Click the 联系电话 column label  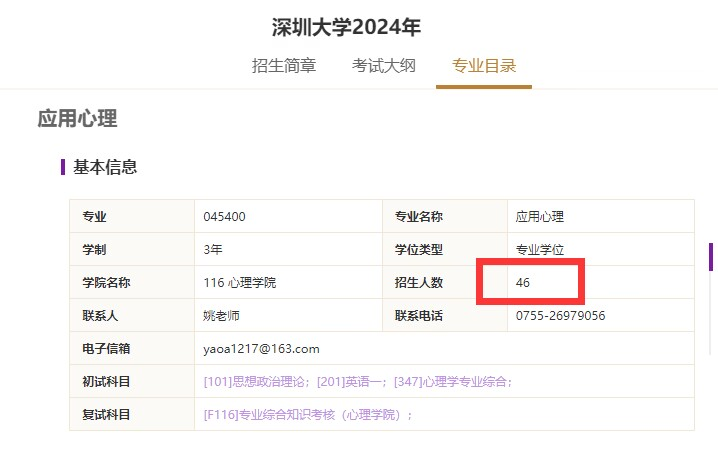pyautogui.click(x=419, y=315)
